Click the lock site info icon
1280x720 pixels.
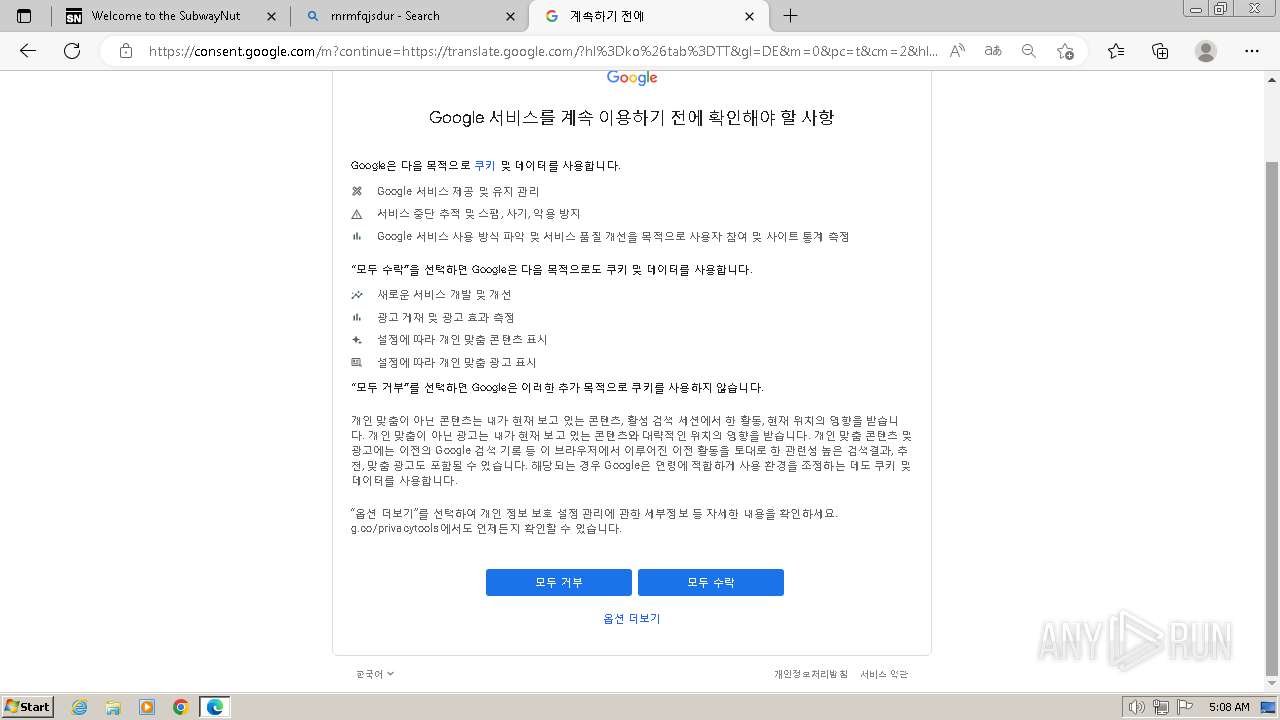point(126,51)
